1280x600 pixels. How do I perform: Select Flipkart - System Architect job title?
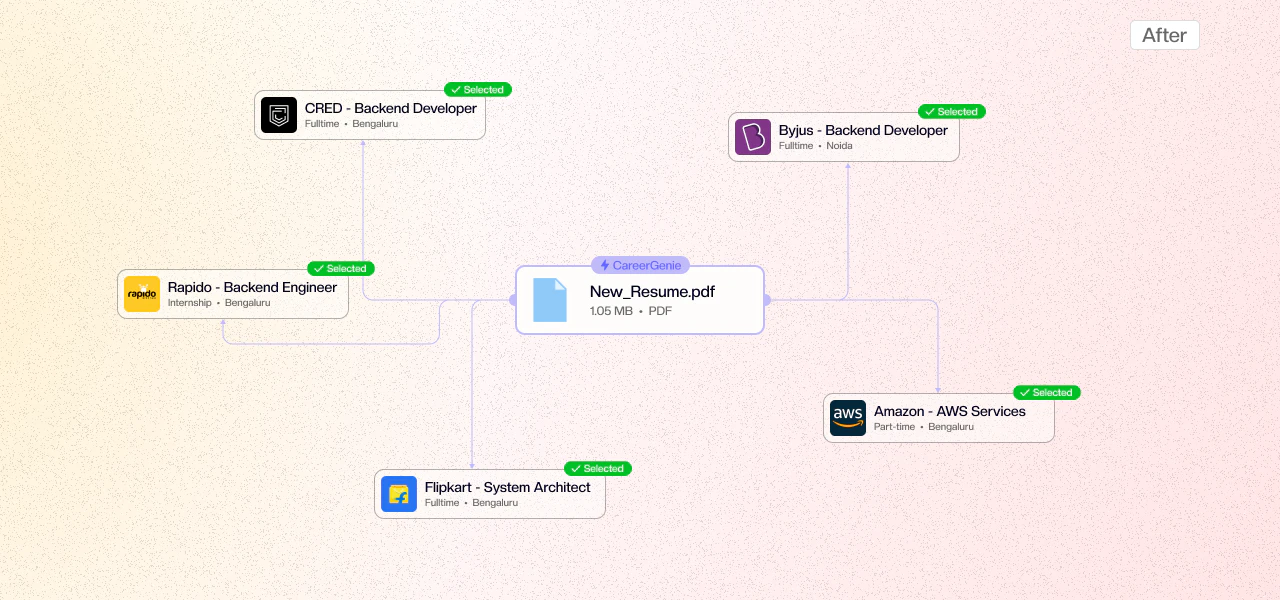pyautogui.click(x=507, y=487)
